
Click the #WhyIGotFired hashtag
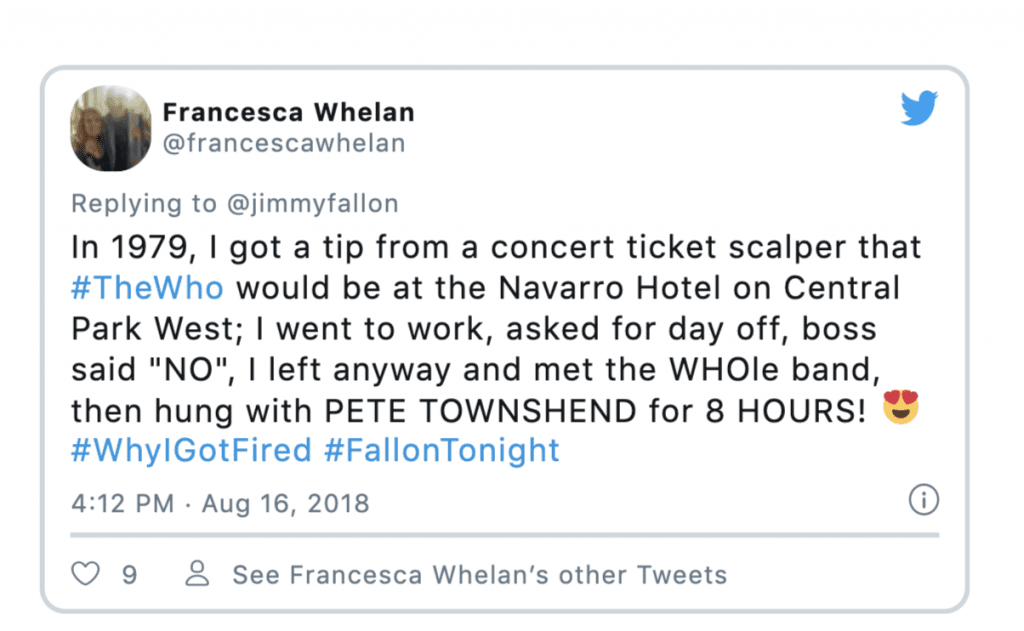191,450
